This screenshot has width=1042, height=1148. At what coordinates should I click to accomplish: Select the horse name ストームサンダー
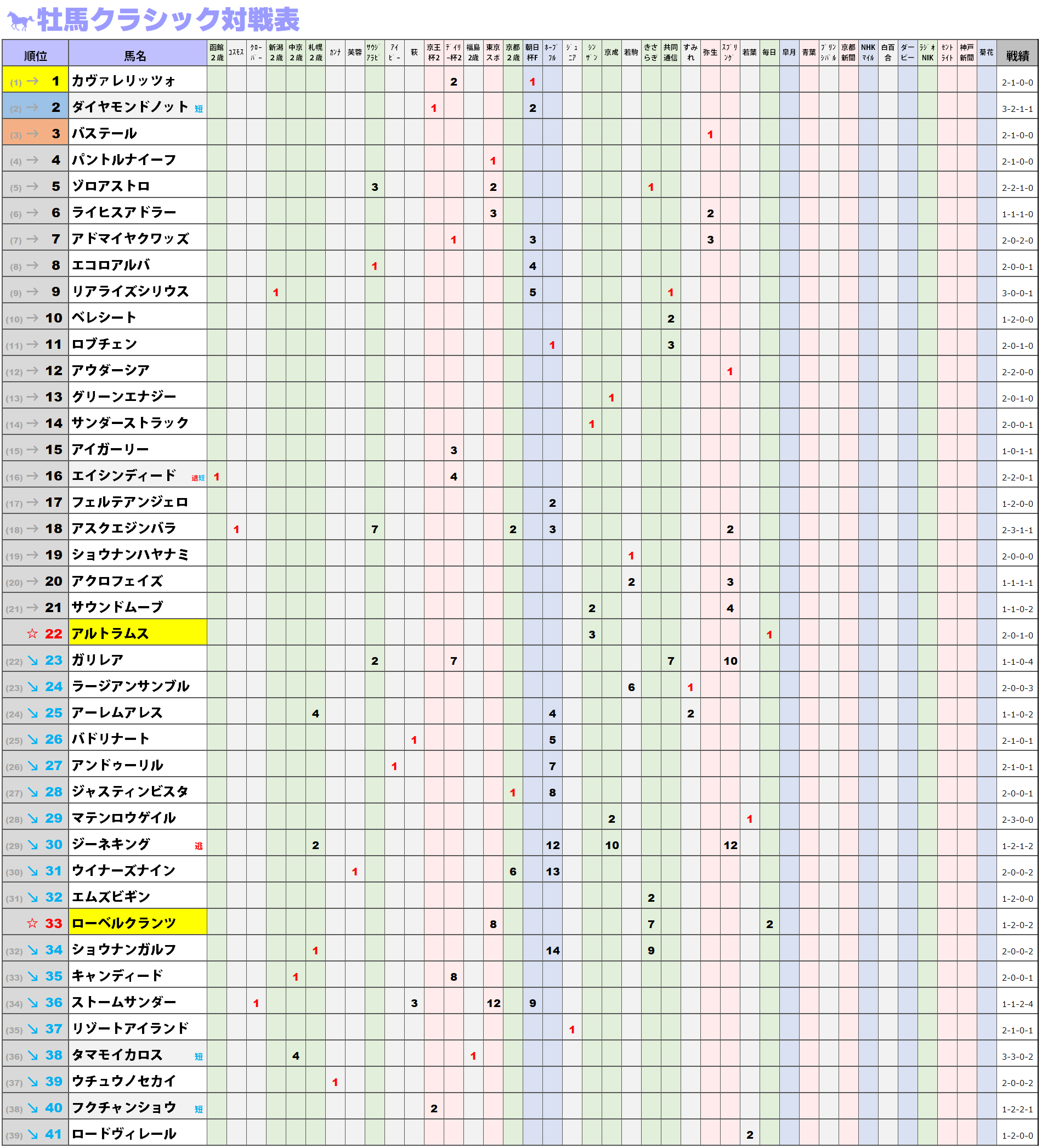point(124,1002)
